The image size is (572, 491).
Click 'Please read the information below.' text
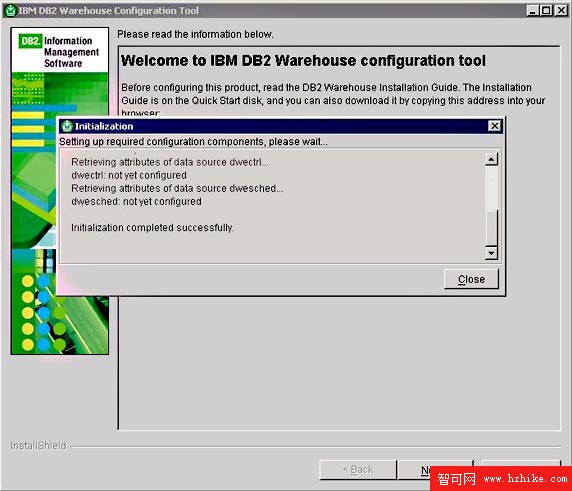195,34
